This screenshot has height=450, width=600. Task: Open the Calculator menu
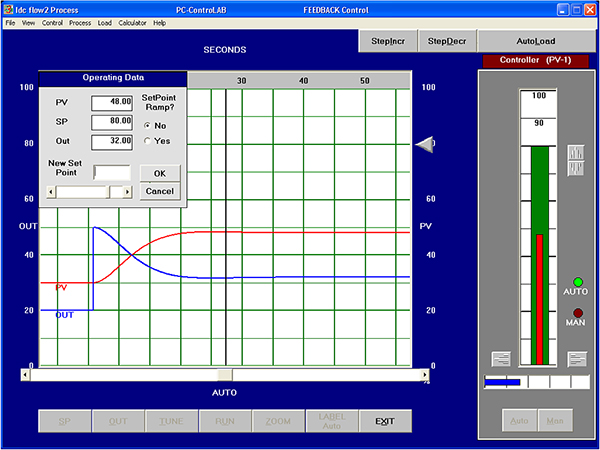pos(132,23)
